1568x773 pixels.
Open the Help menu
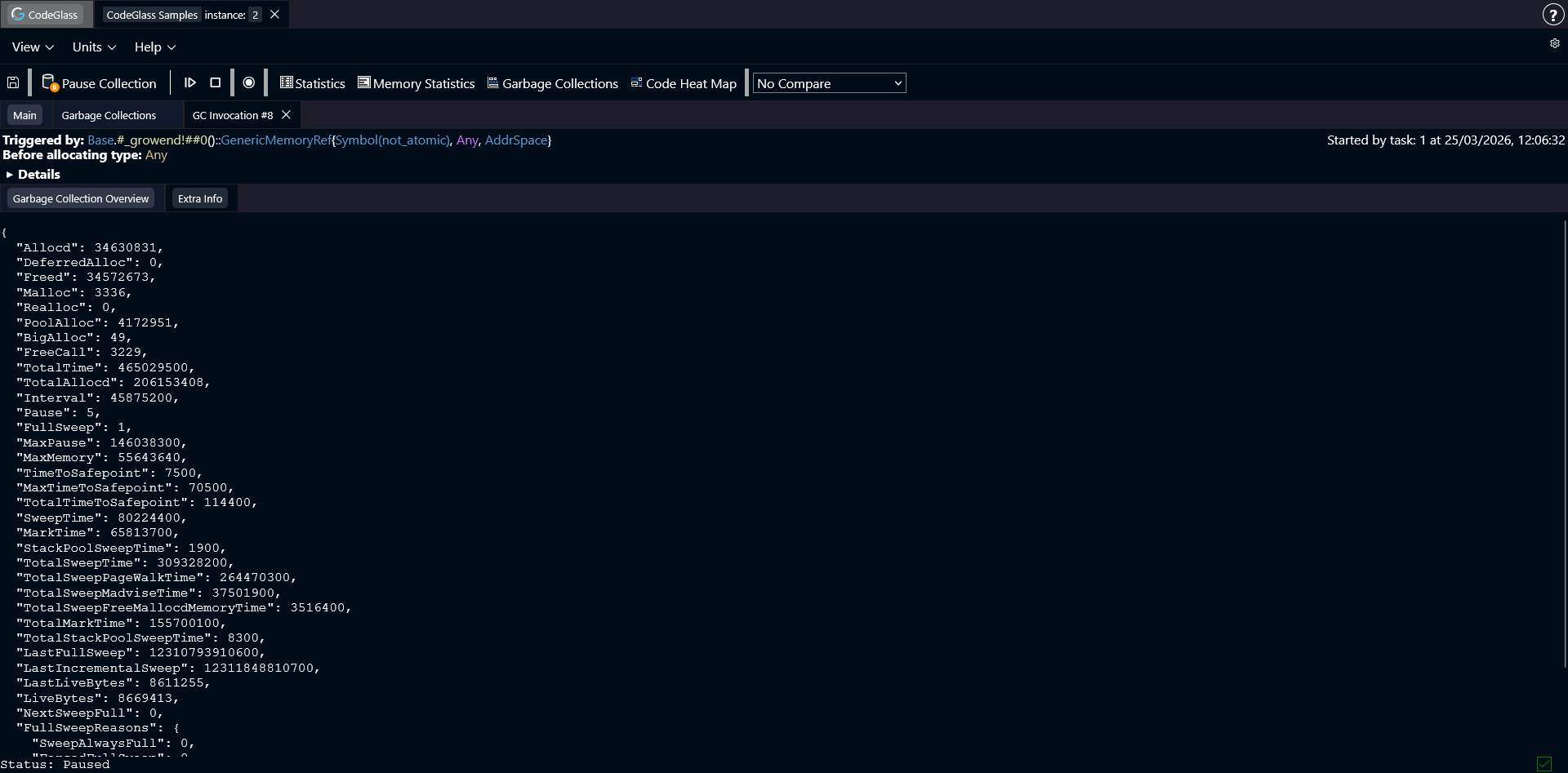(154, 47)
